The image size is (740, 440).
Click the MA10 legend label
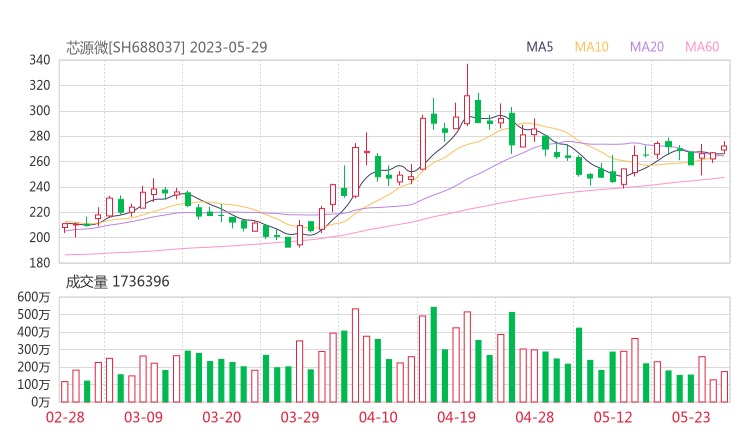[591, 47]
